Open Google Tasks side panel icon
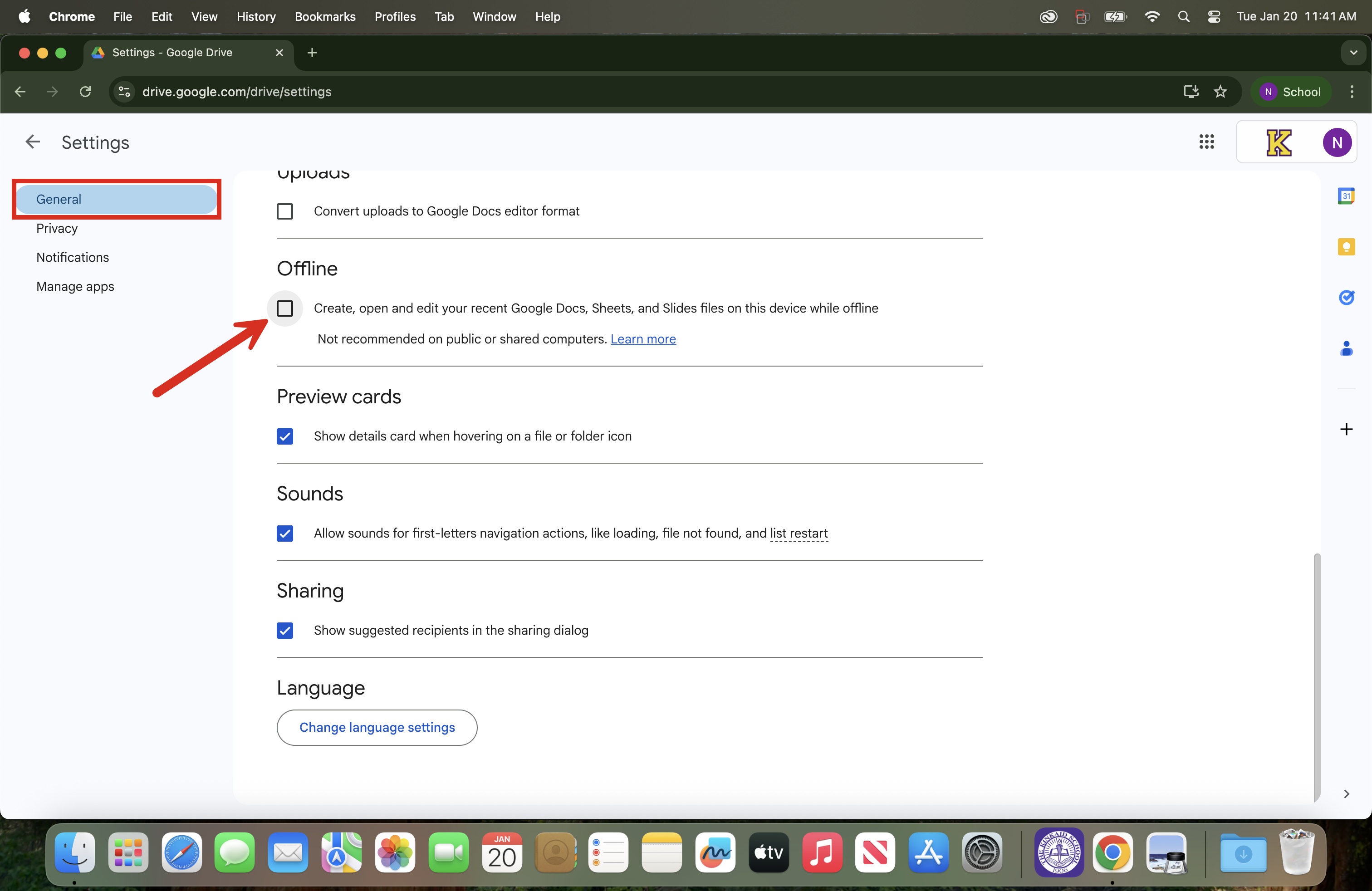The image size is (1372, 891). [x=1346, y=298]
